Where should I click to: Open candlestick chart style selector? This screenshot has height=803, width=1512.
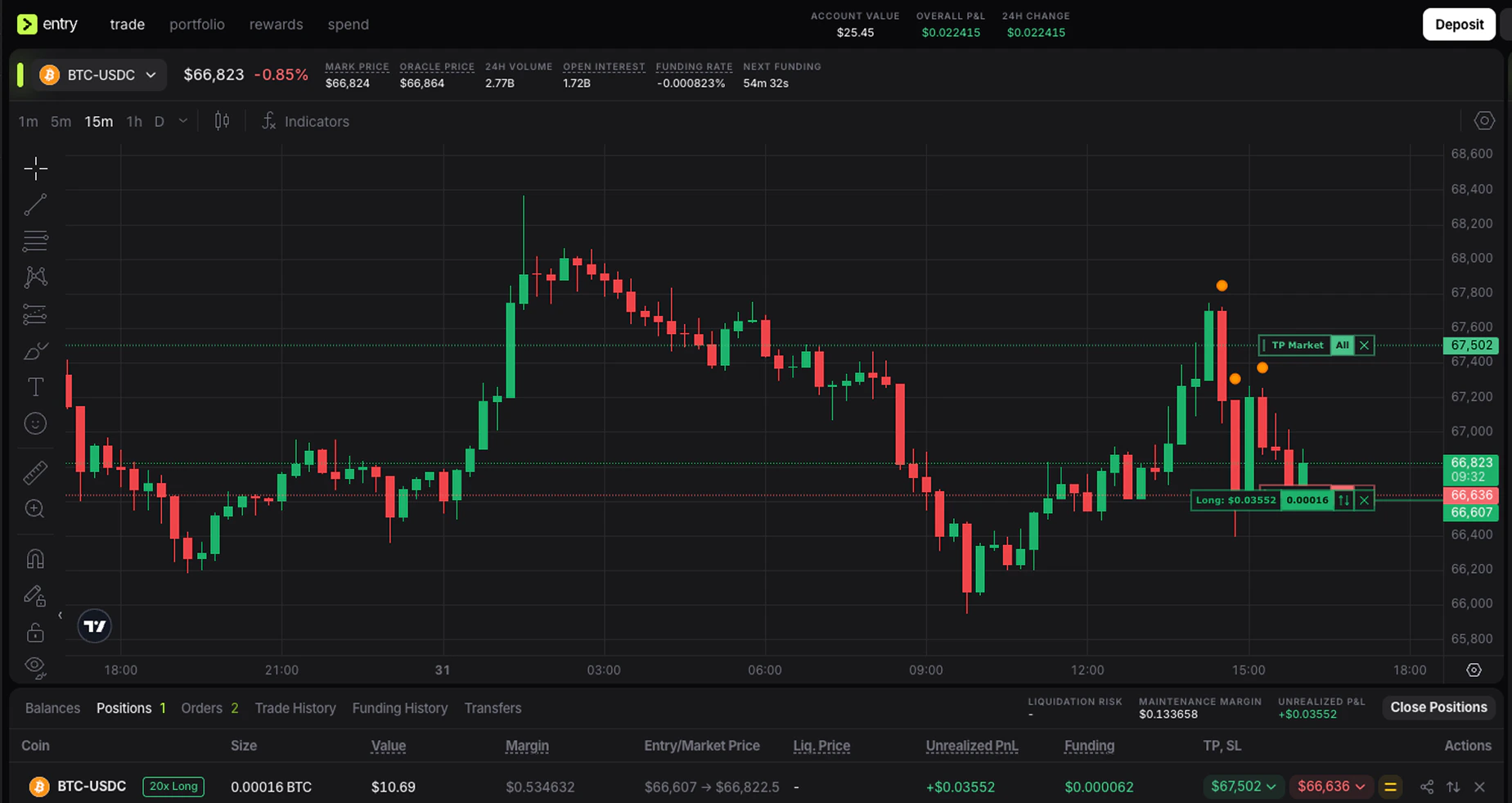point(222,121)
